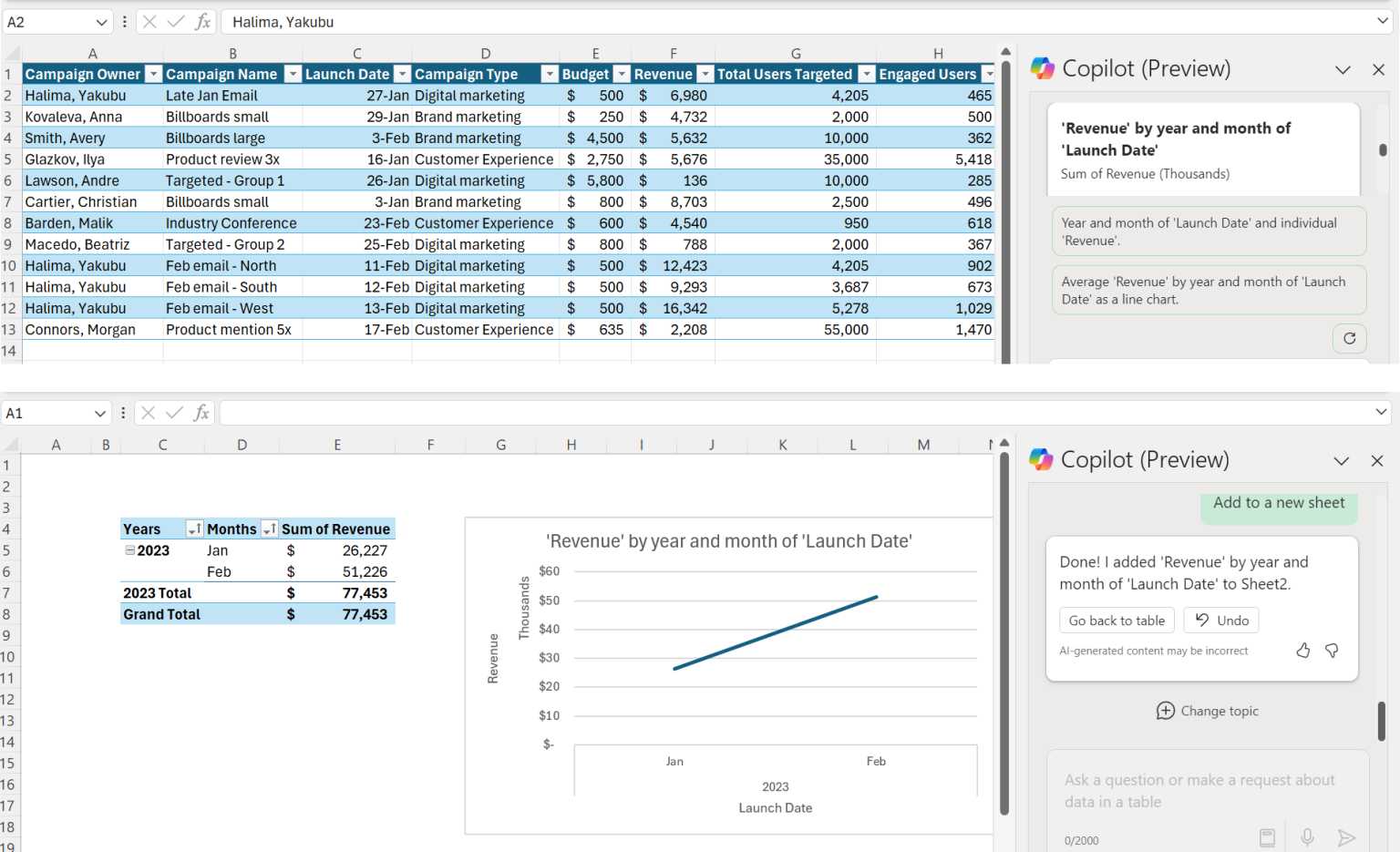
Task: Open the prompt guide icon near chat input
Action: (1267, 837)
